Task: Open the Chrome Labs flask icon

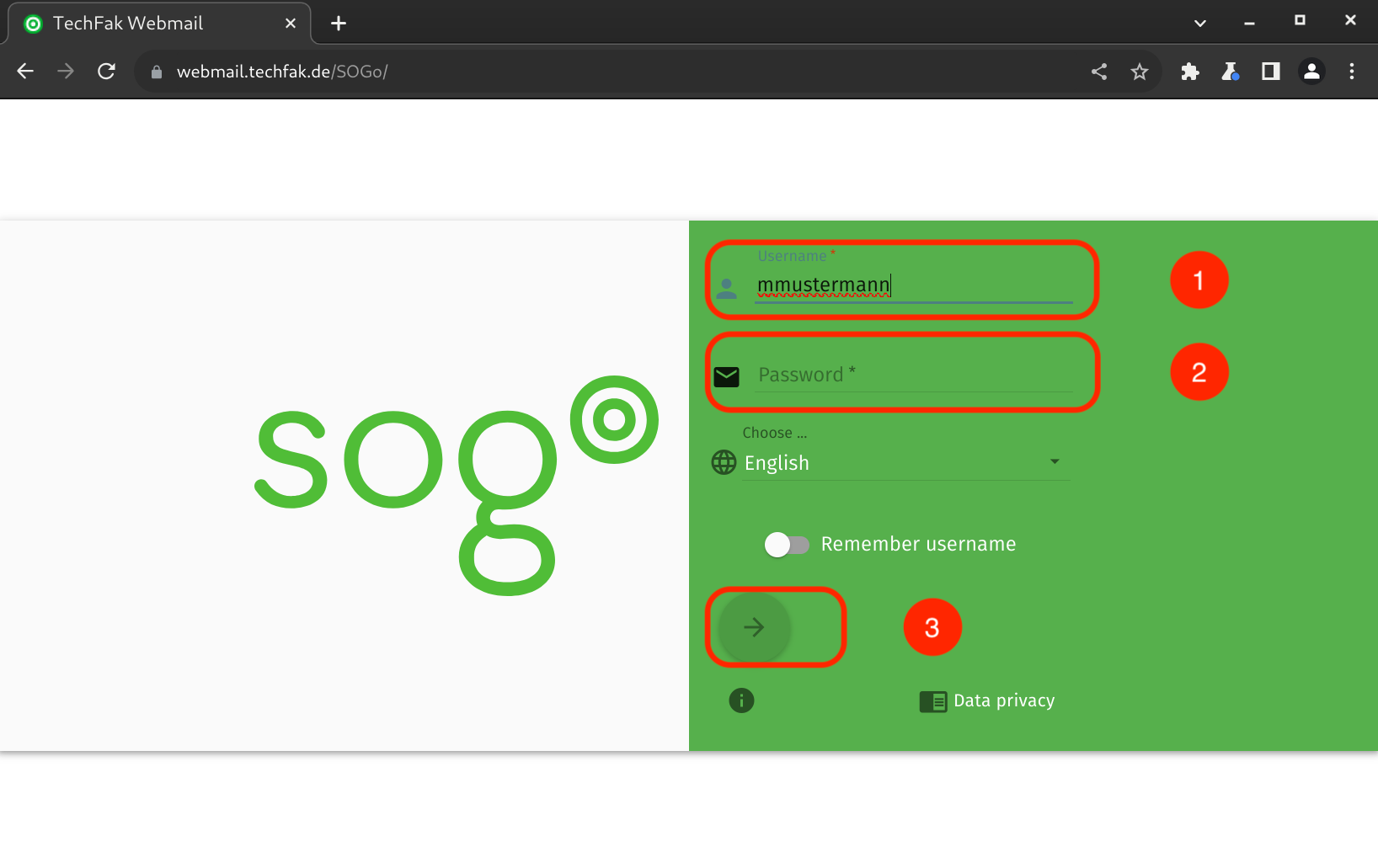Action: point(1231,72)
